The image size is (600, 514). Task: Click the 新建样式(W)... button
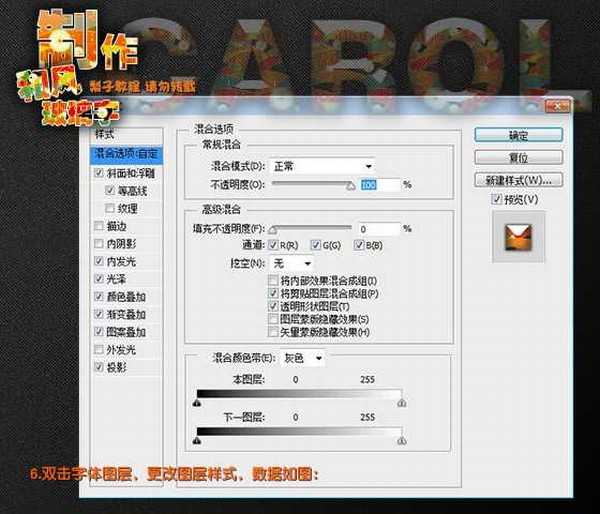[x=517, y=180]
